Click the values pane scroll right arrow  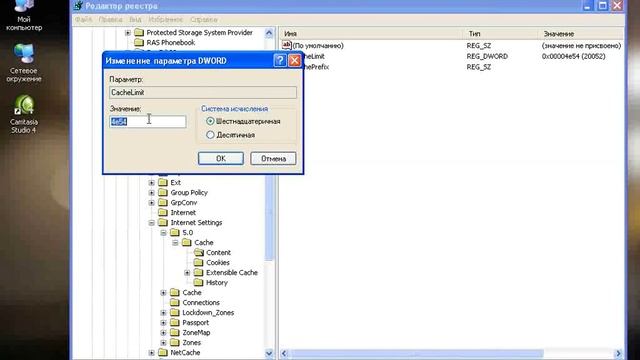tap(618, 353)
